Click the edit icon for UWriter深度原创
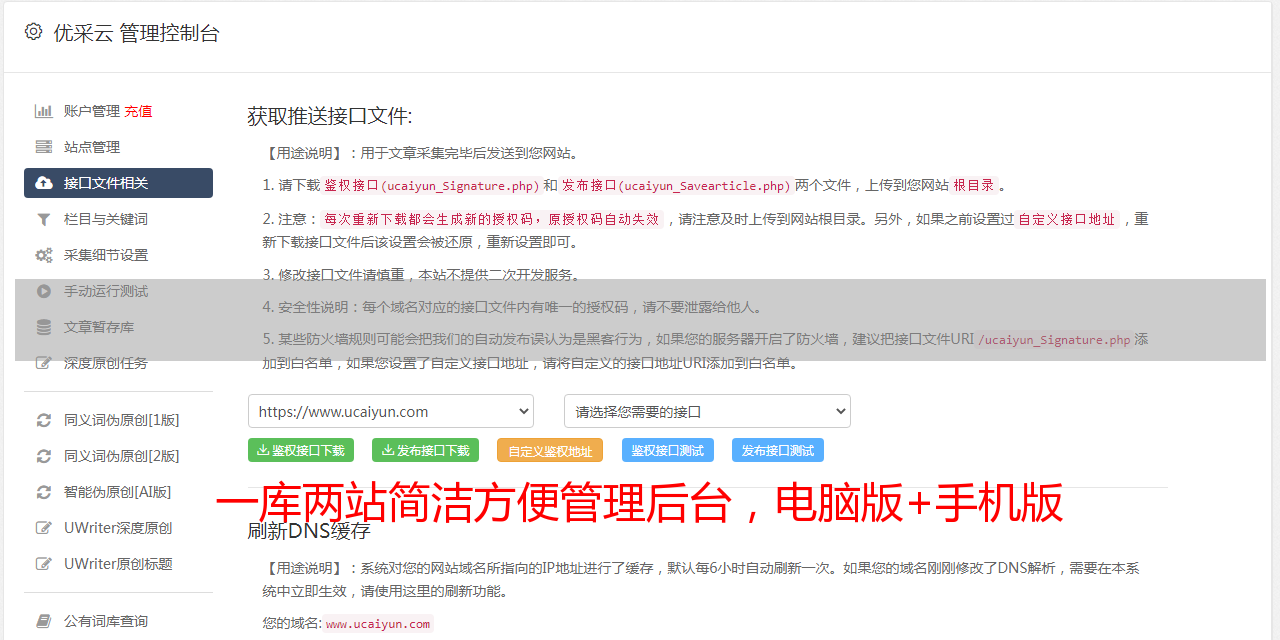 (x=44, y=528)
